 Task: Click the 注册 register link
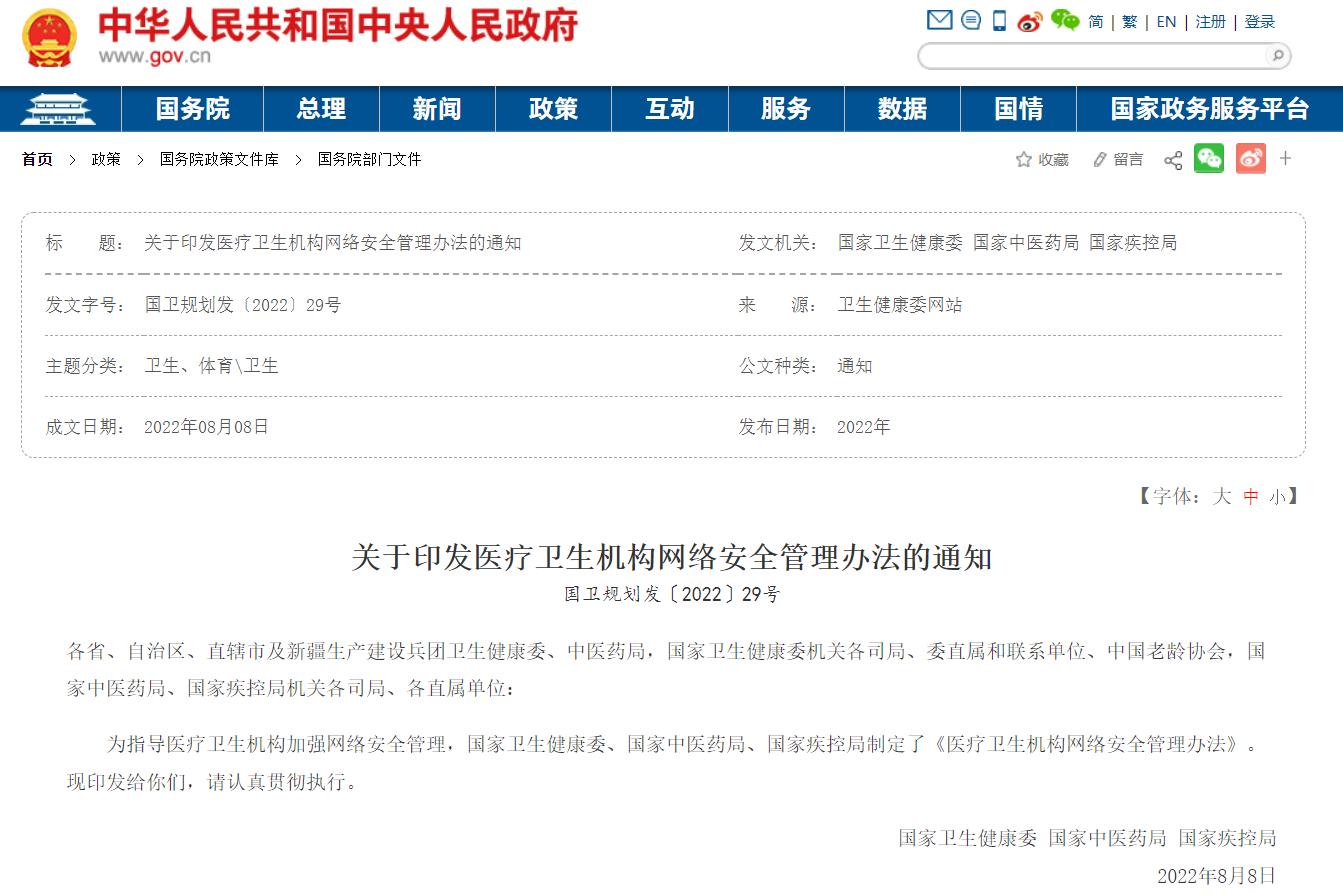pos(1209,22)
